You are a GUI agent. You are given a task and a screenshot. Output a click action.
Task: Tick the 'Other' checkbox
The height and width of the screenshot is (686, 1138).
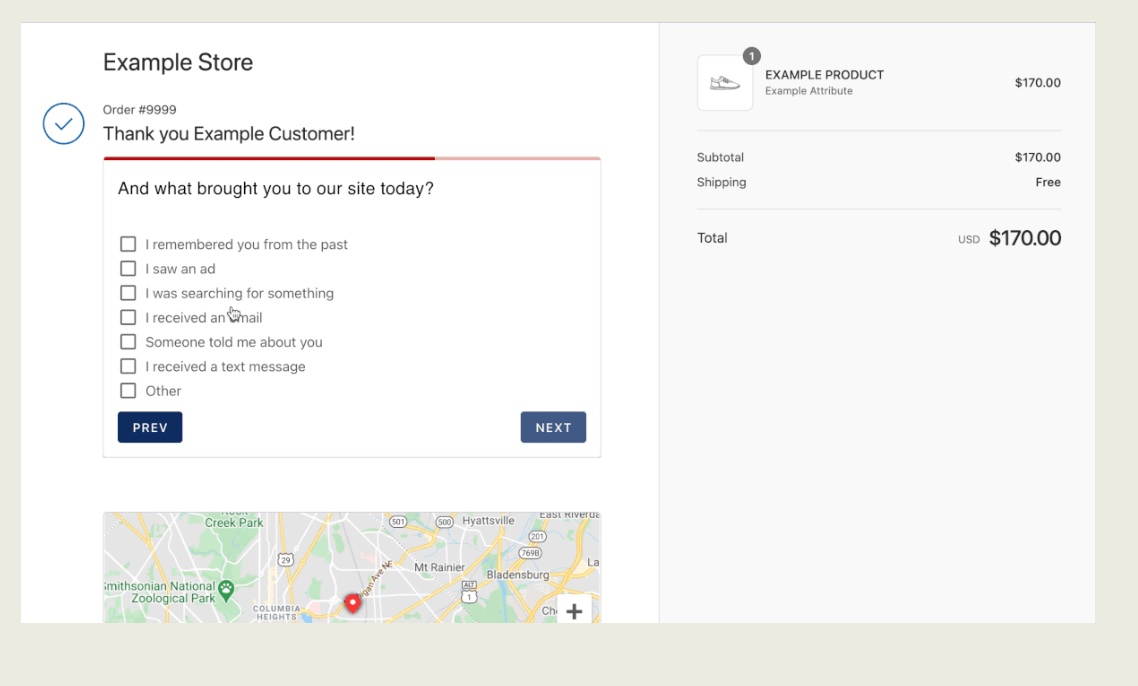tap(128, 390)
